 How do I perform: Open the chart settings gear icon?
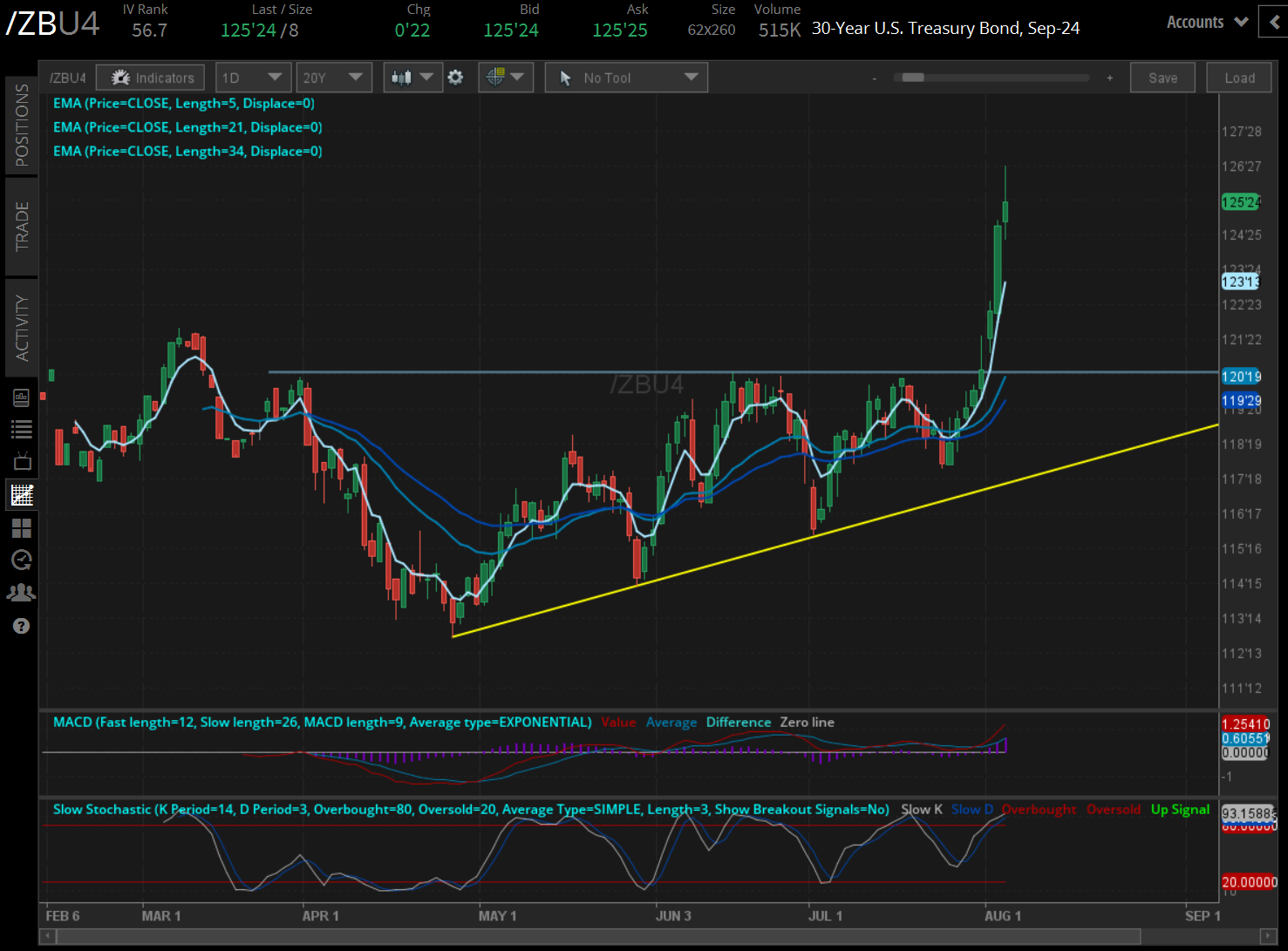(x=455, y=77)
